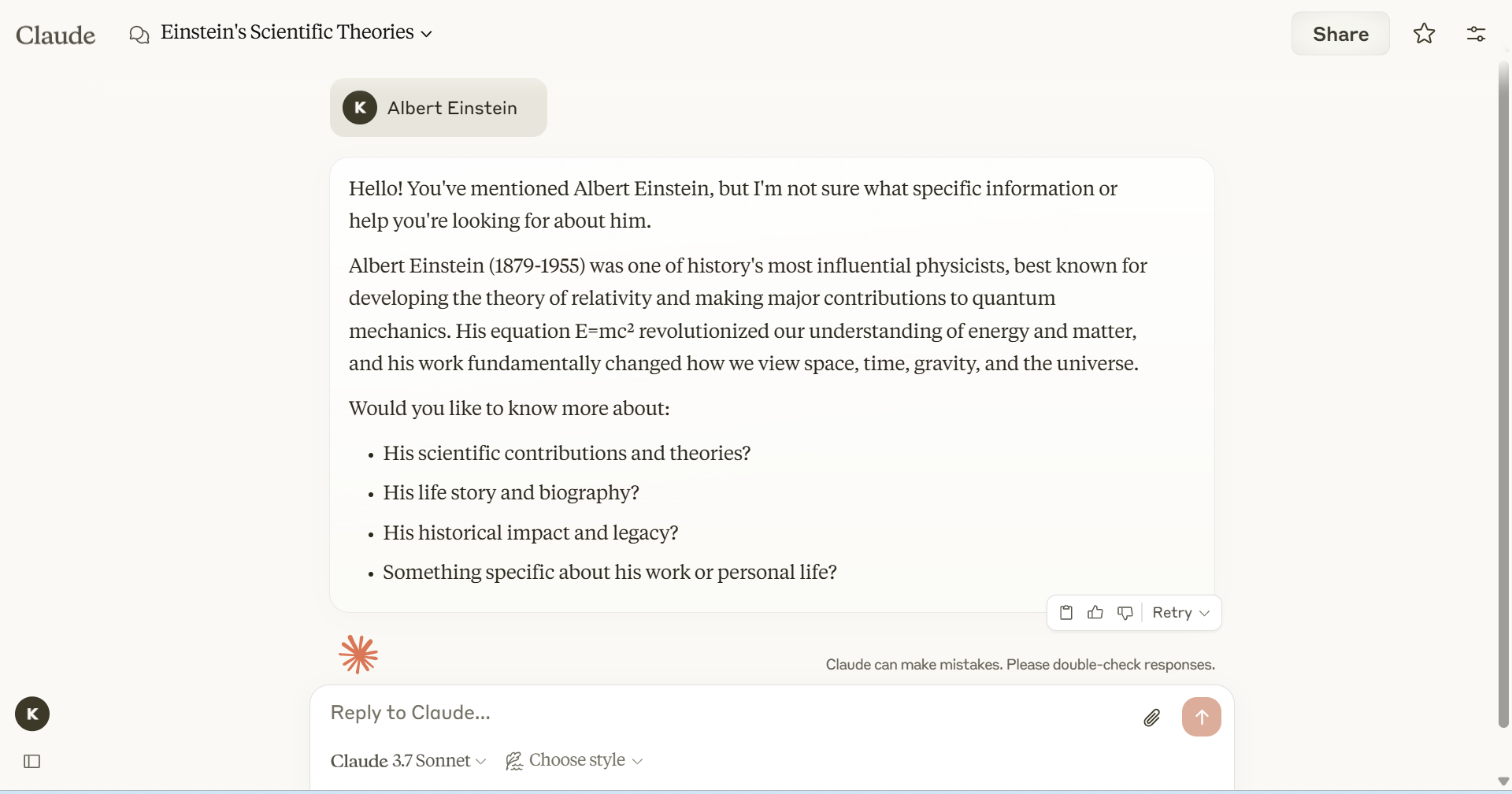Click the Claude logo
1512x794 pixels.
click(56, 35)
